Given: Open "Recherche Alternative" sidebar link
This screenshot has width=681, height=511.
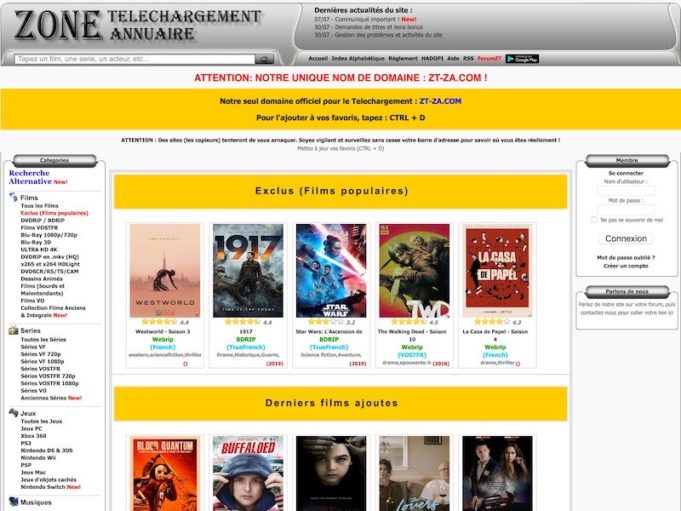Looking at the screenshot, I should coord(30,177).
